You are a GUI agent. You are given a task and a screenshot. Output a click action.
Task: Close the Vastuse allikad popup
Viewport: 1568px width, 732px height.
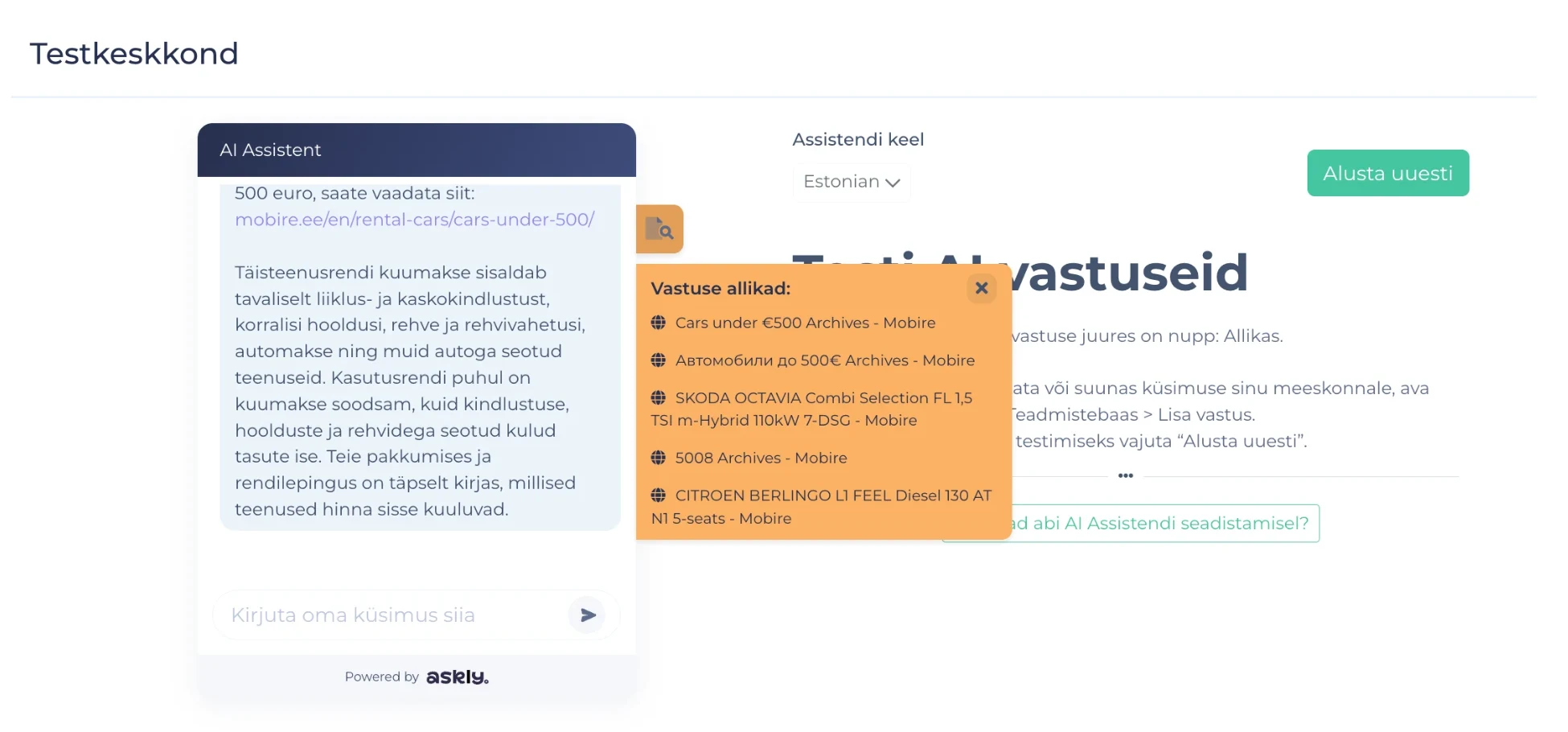pyautogui.click(x=982, y=288)
